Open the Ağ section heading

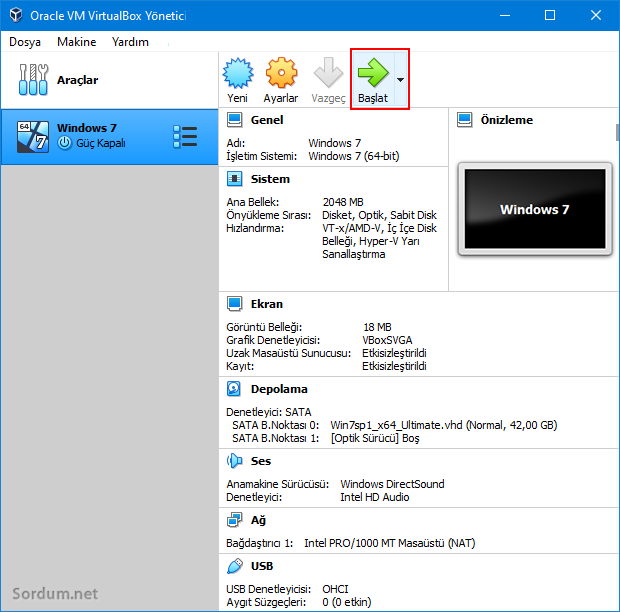pyautogui.click(x=258, y=520)
